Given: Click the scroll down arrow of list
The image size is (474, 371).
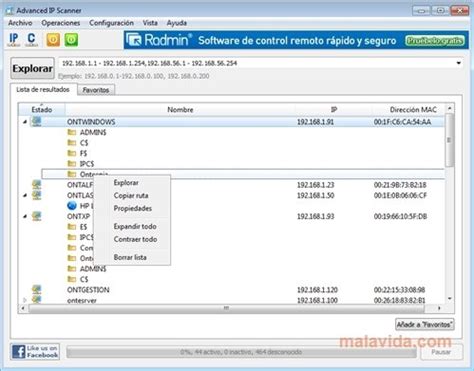Looking at the screenshot, I should tap(450, 298).
